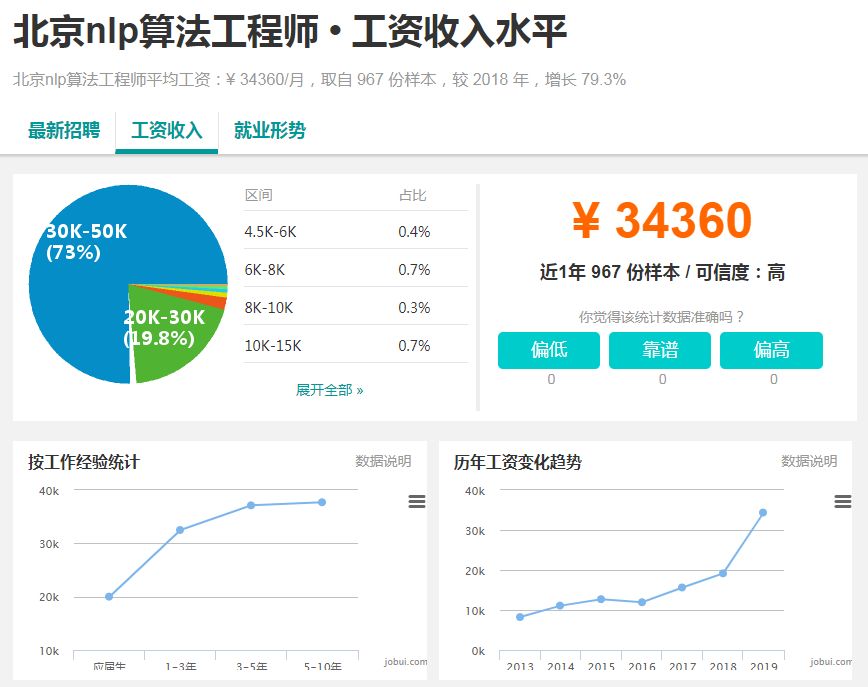Screen dimensions: 868x687
Task: Click the 区间 column header
Action: [x=259, y=195]
